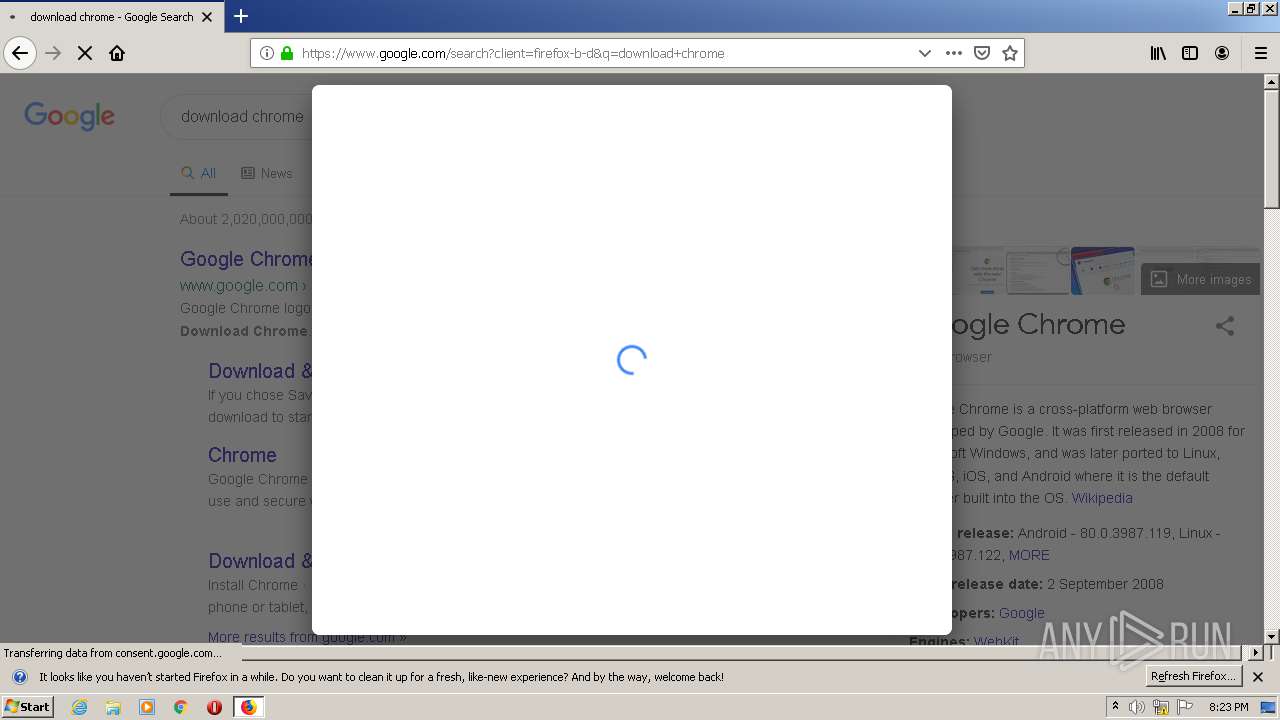Click the vertical scrollbar down arrow
The image size is (1280, 720).
1272,636
